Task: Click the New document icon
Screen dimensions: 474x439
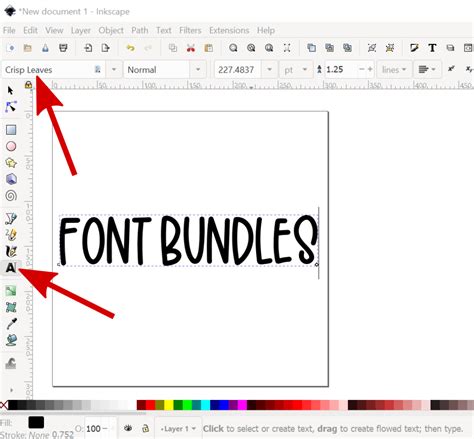Action: pos(11,48)
